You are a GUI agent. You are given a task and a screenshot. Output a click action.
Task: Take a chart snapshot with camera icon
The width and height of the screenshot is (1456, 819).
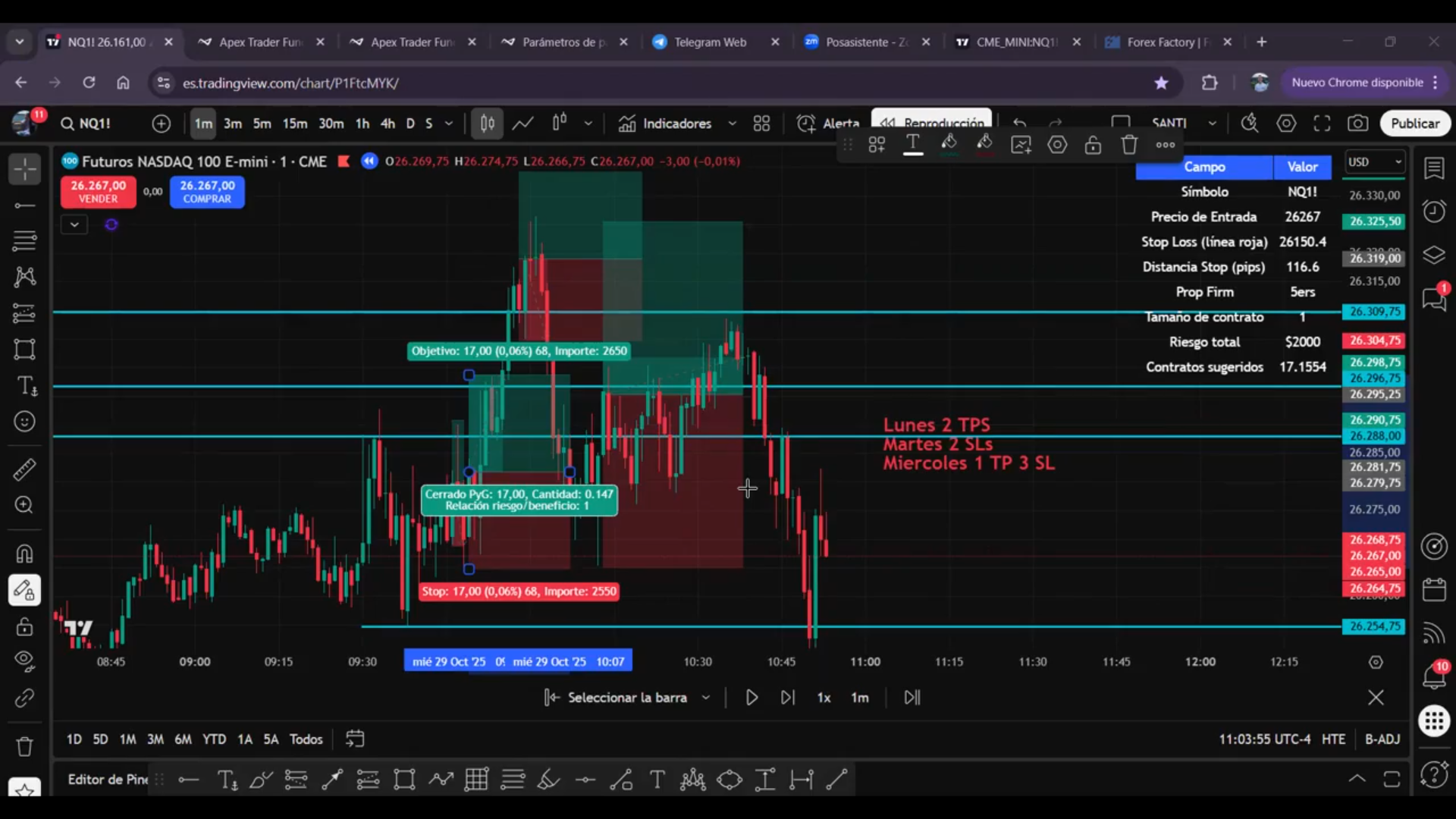point(1358,124)
